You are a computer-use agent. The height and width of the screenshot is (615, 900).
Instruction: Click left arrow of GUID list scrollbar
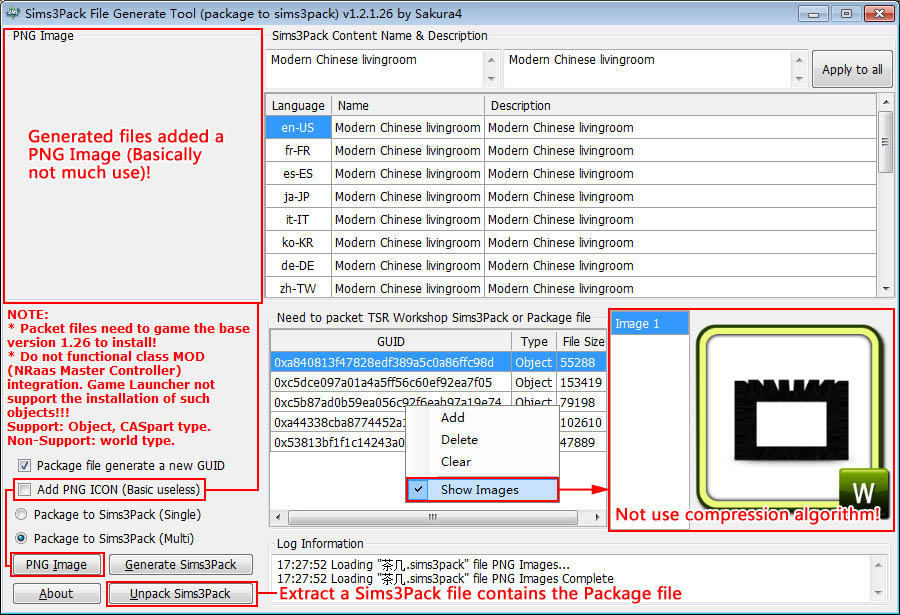pyautogui.click(x=278, y=517)
